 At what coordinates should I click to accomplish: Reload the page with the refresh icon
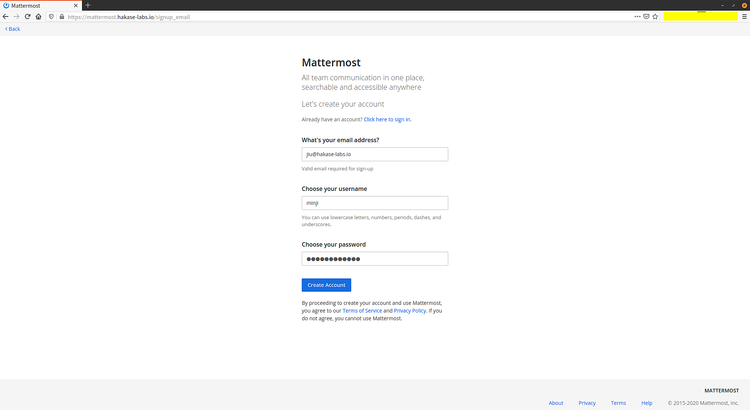click(27, 17)
